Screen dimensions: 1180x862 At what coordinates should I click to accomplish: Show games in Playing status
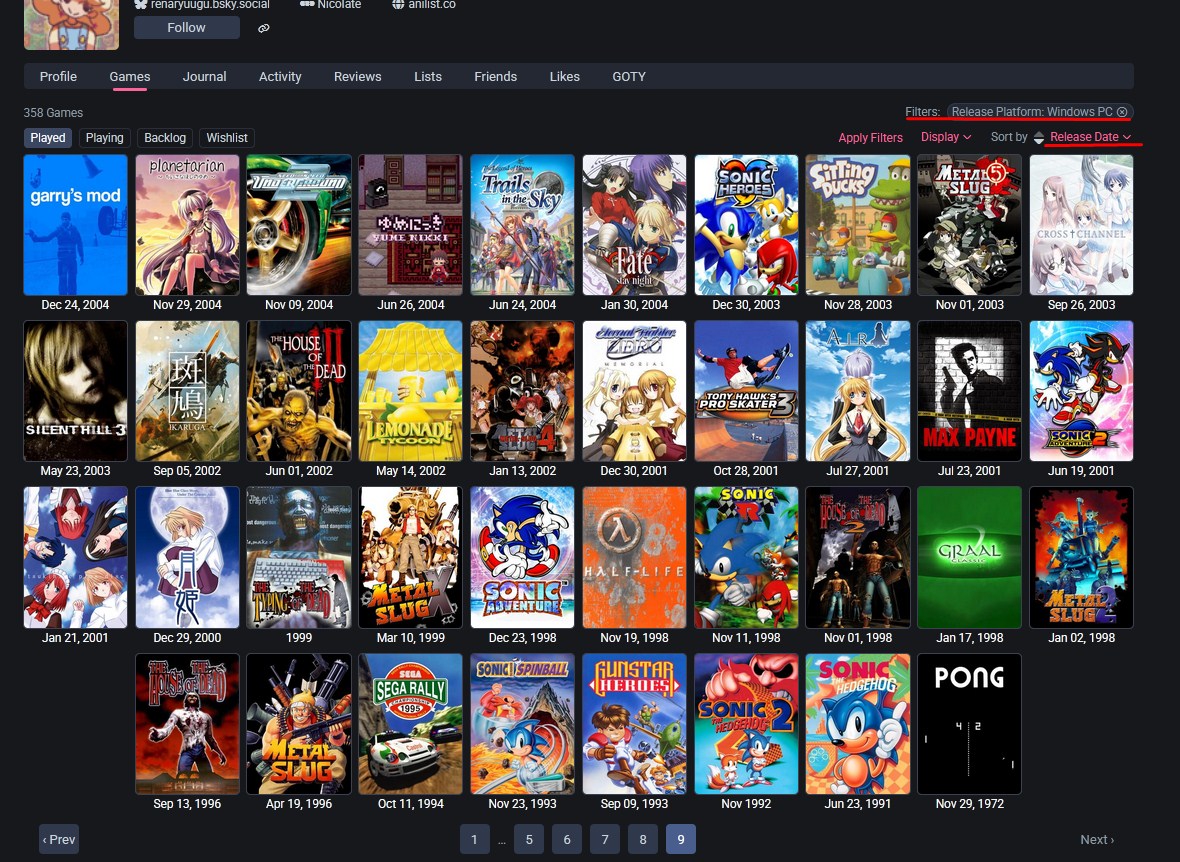105,138
